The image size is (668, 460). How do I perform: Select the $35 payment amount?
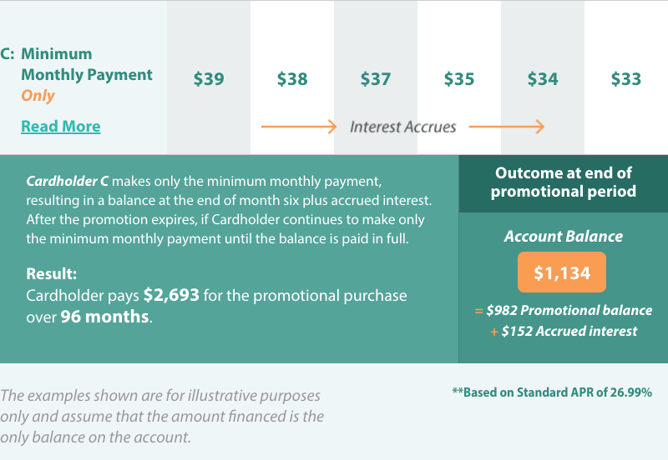pos(459,79)
